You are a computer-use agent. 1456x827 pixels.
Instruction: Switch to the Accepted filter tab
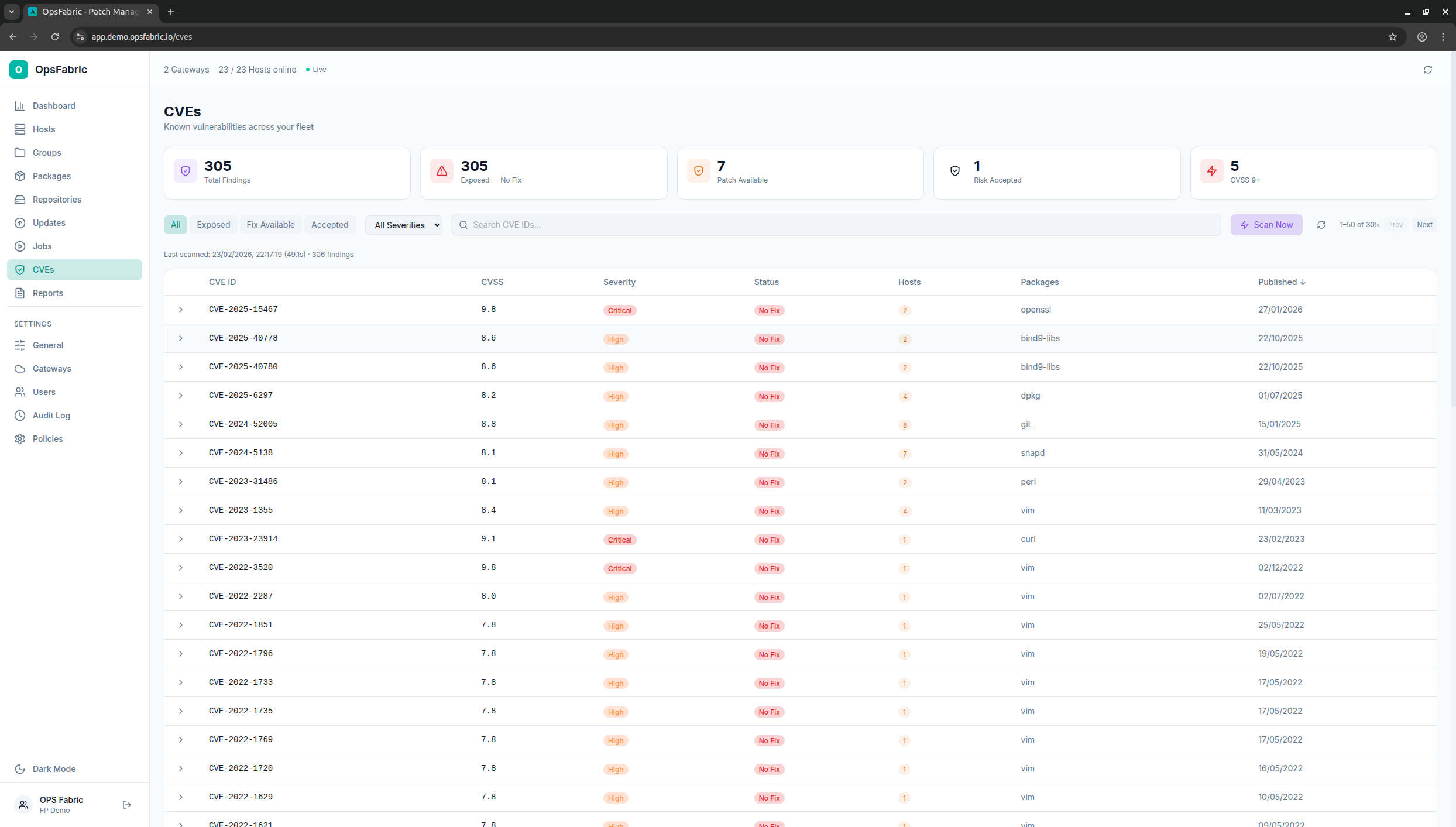[329, 225]
